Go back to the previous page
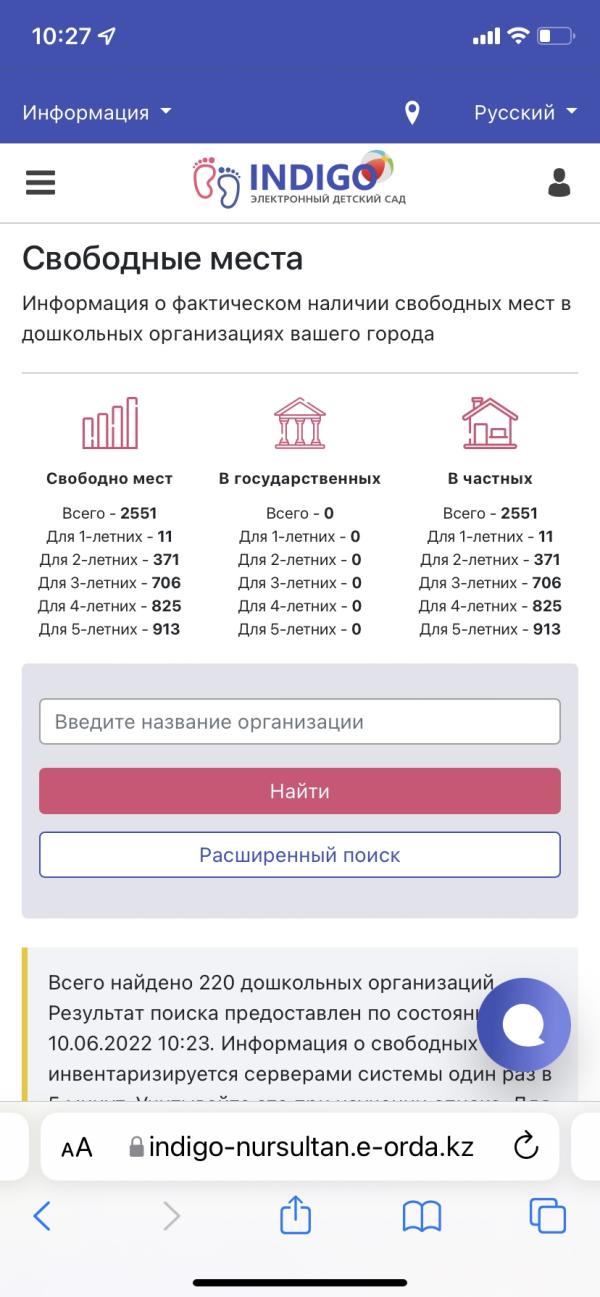The height and width of the screenshot is (1297, 600). point(41,1215)
